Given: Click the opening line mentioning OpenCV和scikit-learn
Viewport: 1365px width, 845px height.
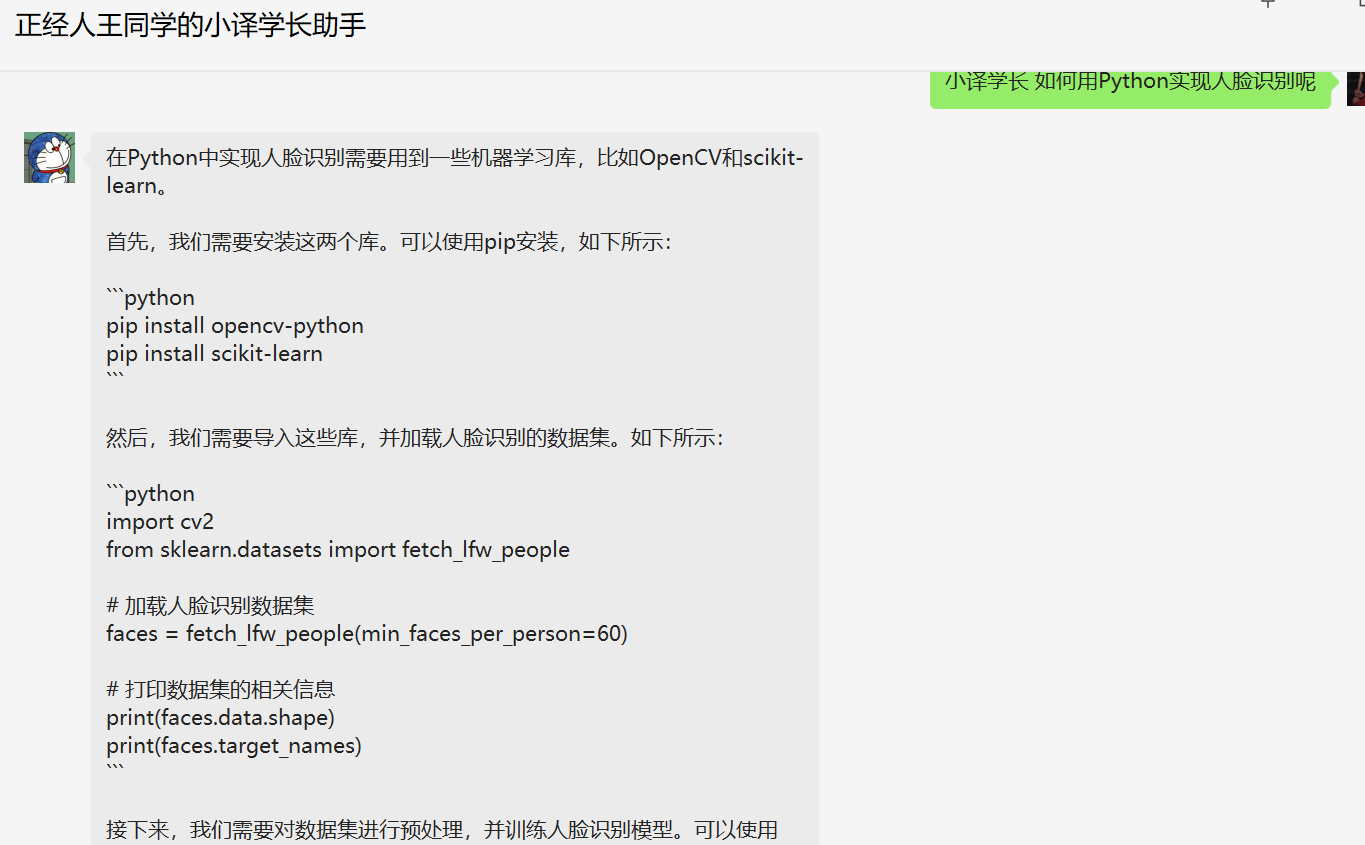Looking at the screenshot, I should click(x=455, y=172).
